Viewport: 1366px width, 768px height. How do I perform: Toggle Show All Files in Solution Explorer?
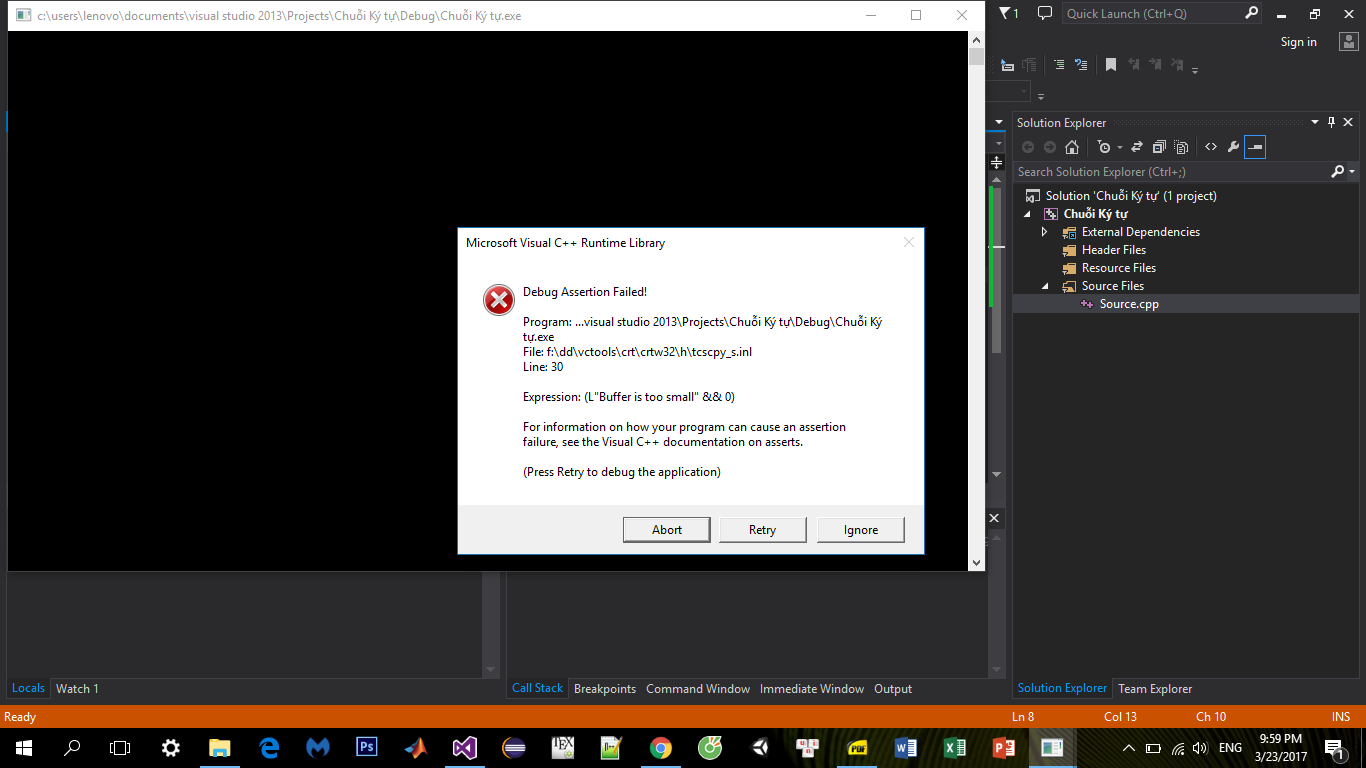(1181, 147)
